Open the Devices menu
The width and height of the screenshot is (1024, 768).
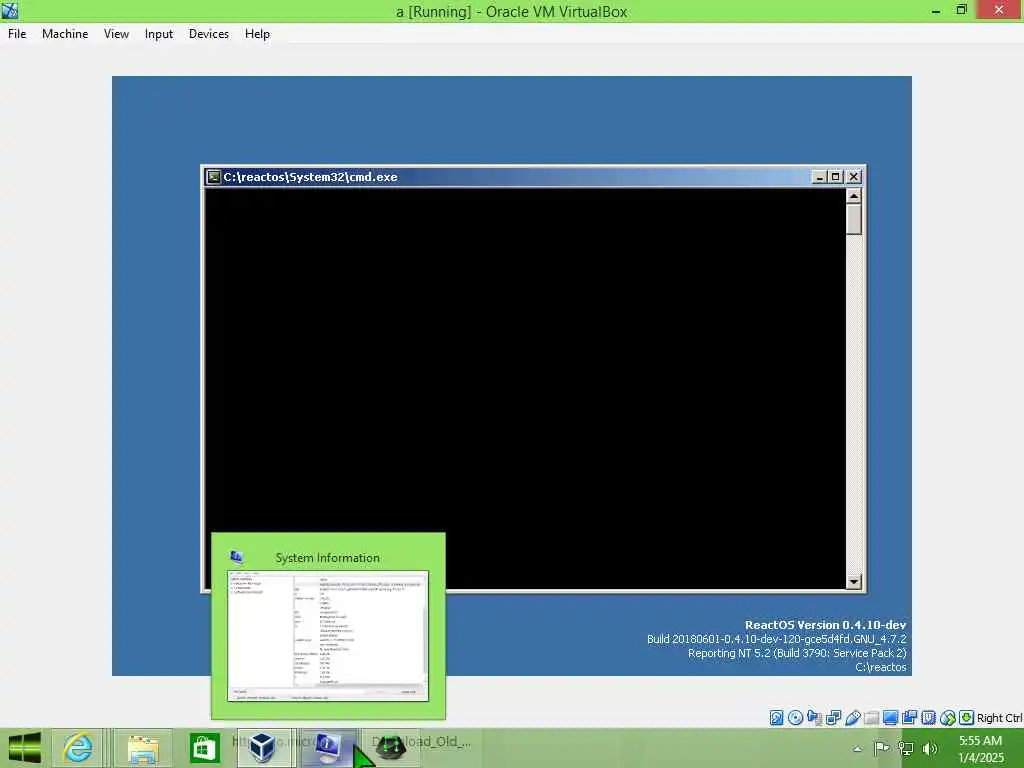(208, 34)
